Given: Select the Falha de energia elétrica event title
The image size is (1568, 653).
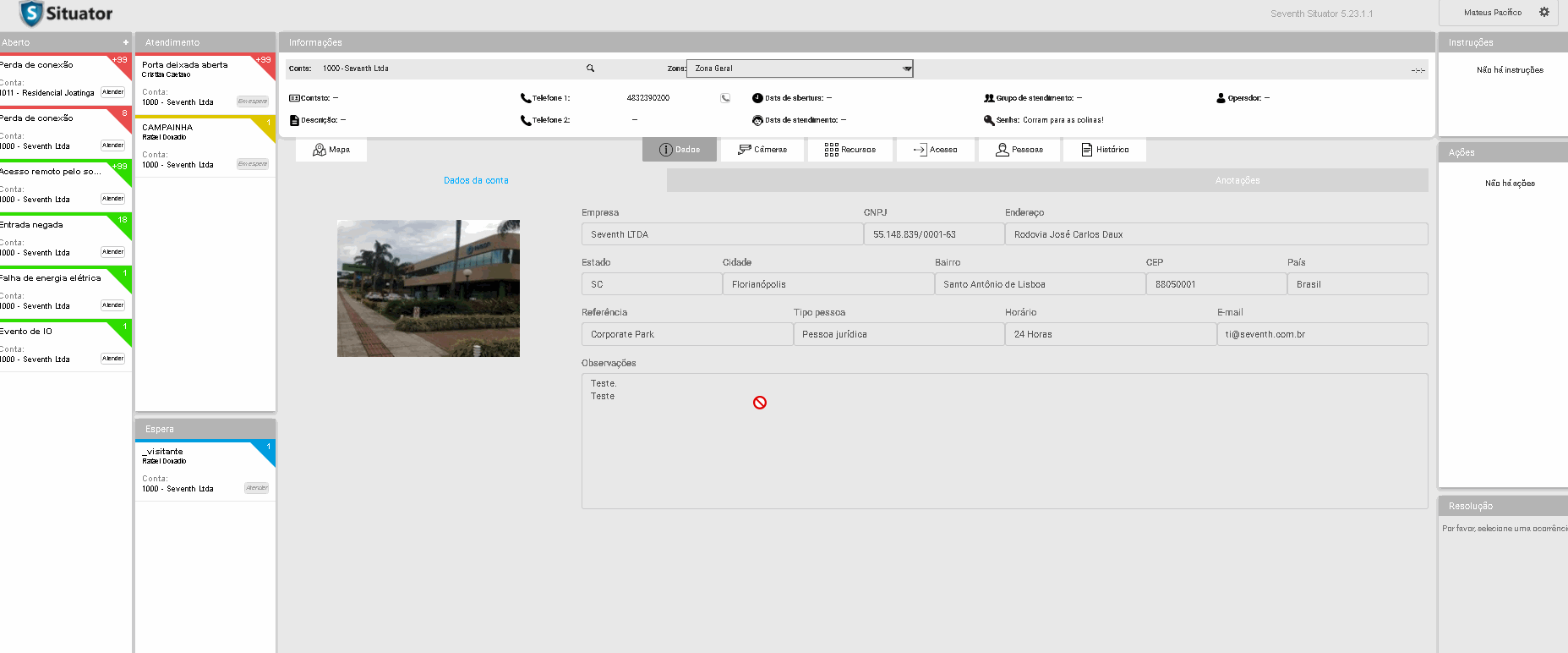Looking at the screenshot, I should pos(51,278).
